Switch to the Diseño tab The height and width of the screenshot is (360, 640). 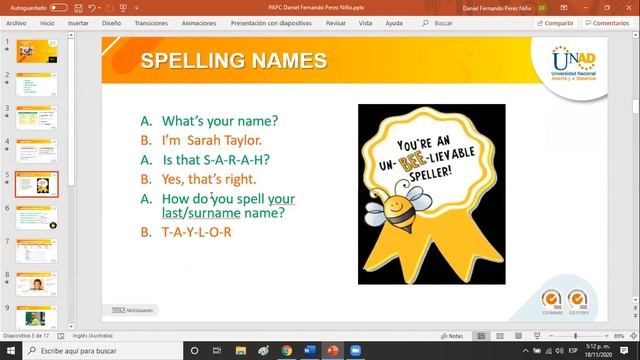111,23
